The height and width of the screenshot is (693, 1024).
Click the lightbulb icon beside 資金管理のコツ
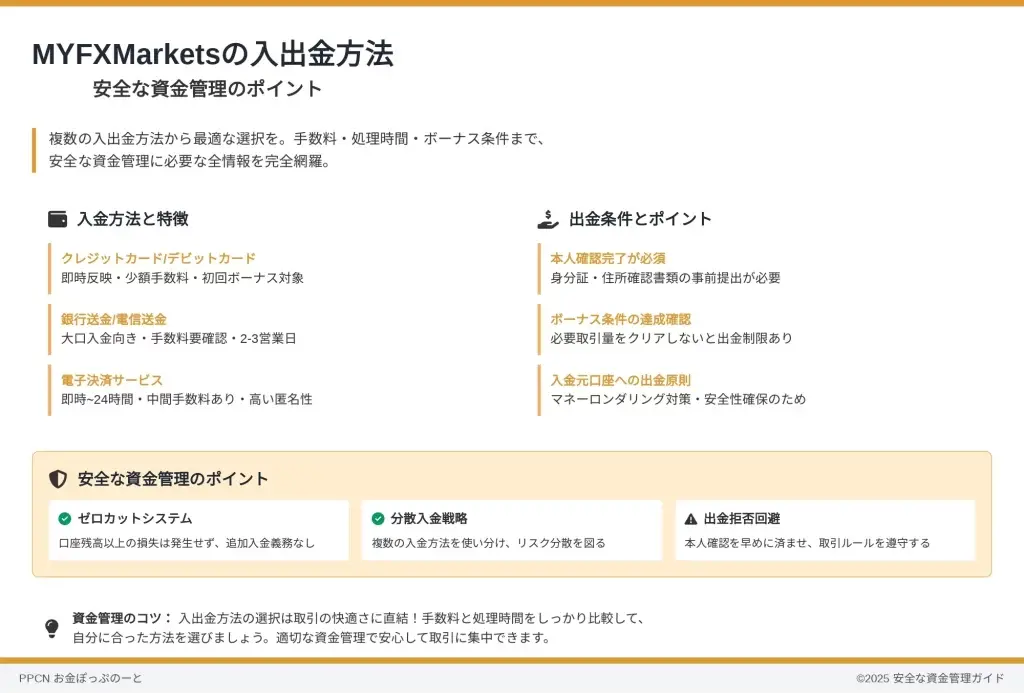pyautogui.click(x=52, y=628)
